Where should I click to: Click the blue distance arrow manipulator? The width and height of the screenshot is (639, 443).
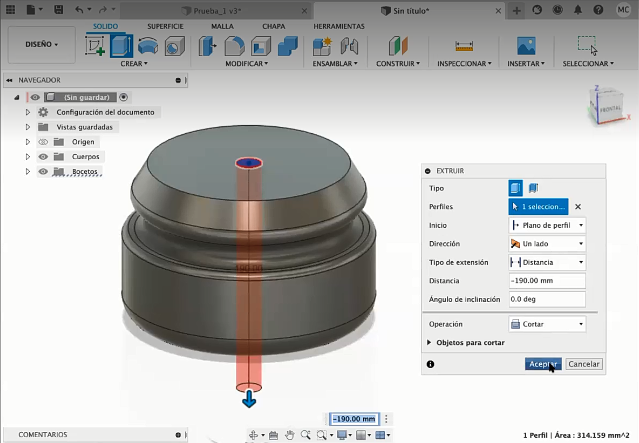tap(249, 401)
